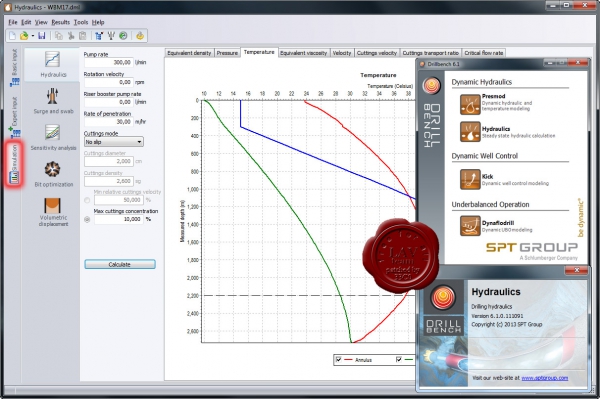600x399 pixels.
Task: Open the www.sptgroup.com link
Action: click(x=545, y=378)
